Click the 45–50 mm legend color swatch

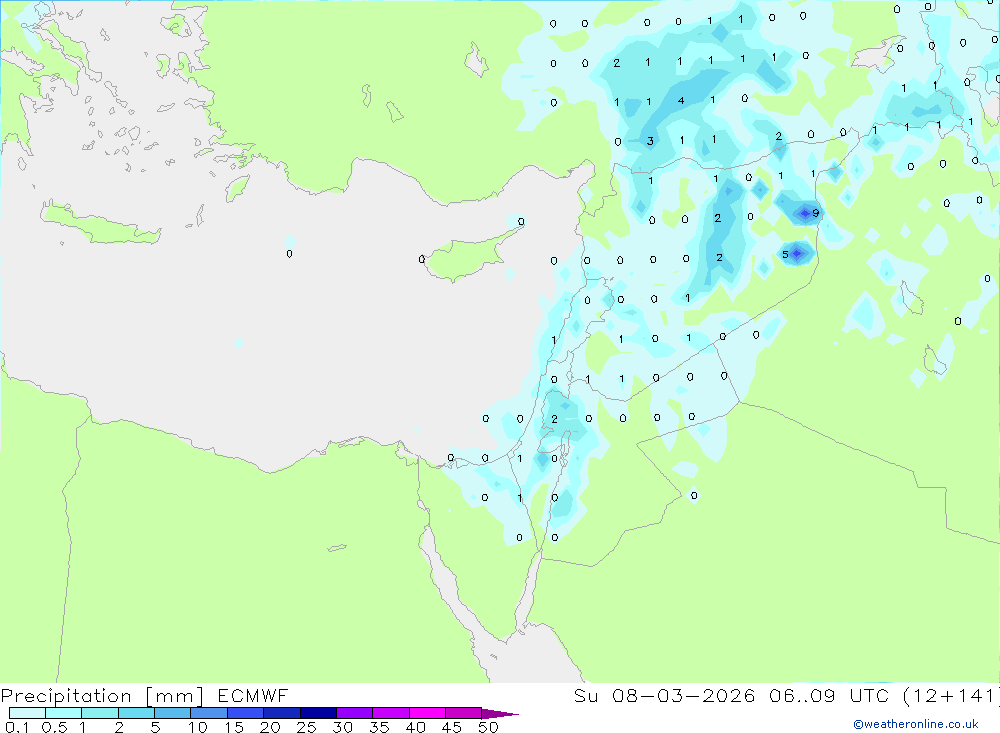[x=464, y=713]
